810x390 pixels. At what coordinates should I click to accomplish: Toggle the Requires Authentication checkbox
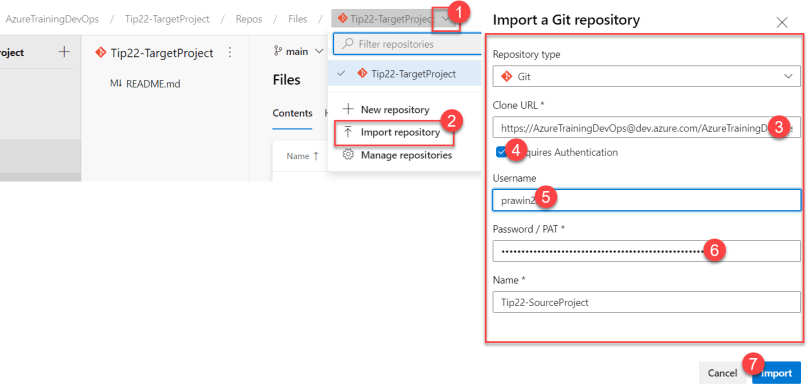click(x=501, y=152)
